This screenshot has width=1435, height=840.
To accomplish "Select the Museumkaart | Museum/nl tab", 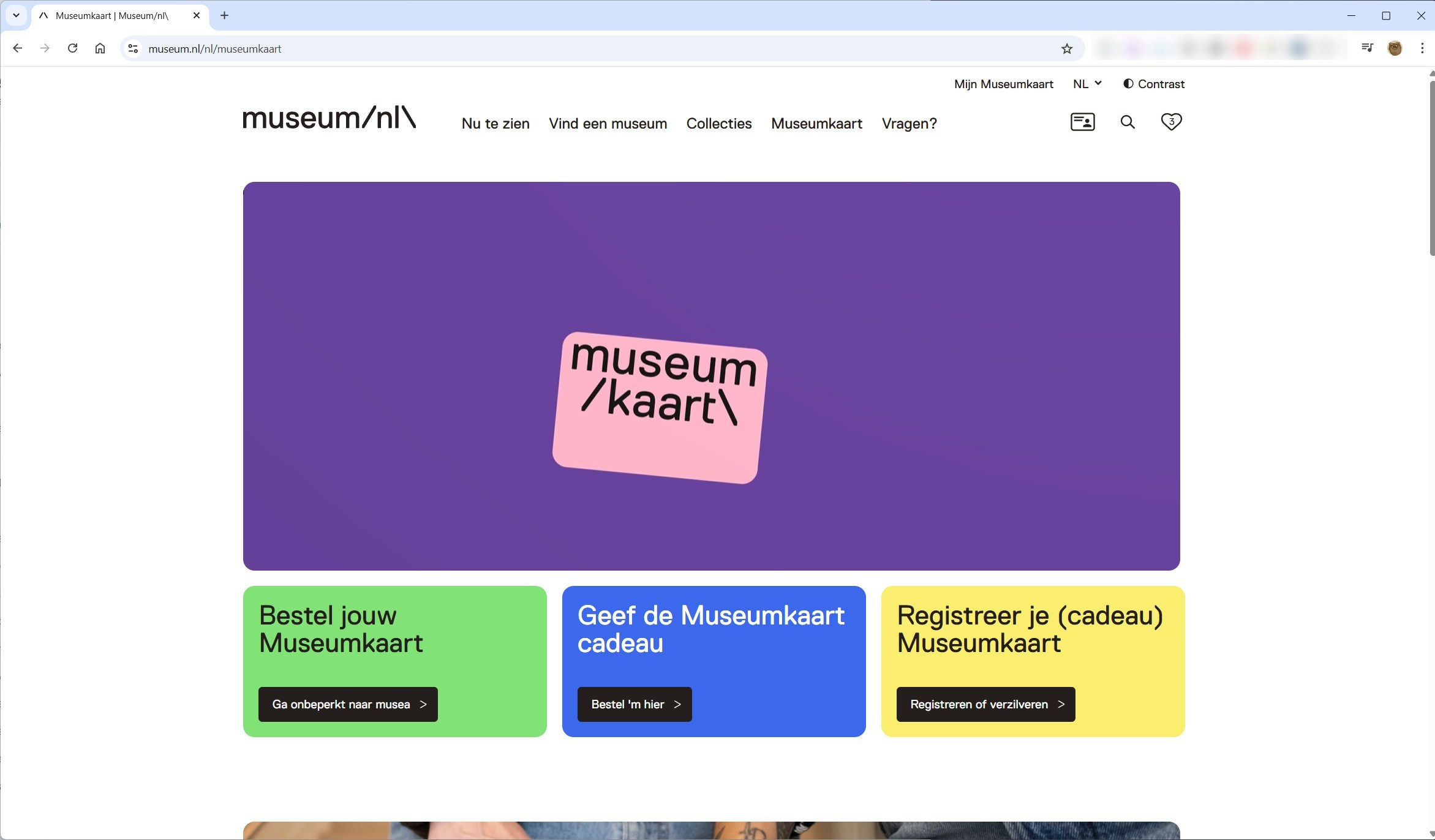I will tap(119, 15).
